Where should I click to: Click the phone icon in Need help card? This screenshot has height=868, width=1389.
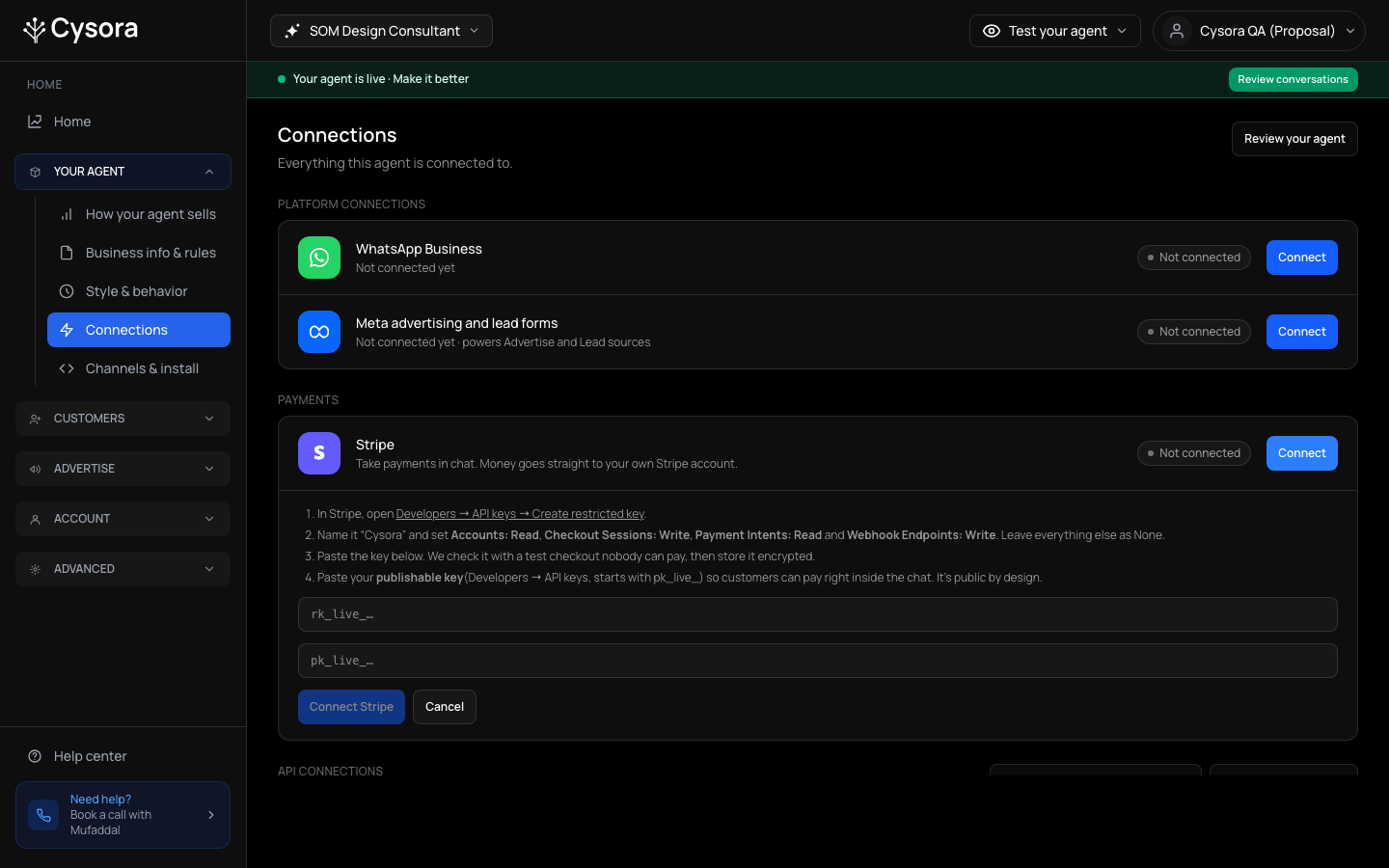(x=43, y=815)
